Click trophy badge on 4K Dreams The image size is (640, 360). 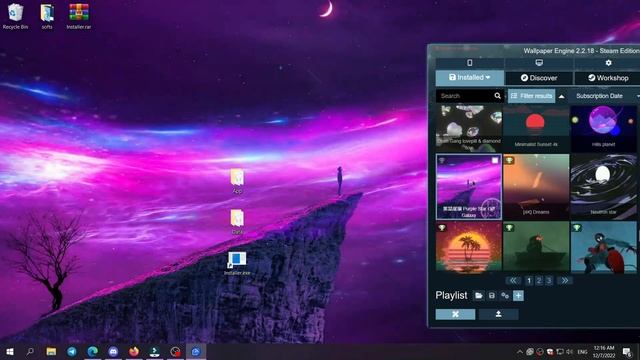tap(509, 160)
